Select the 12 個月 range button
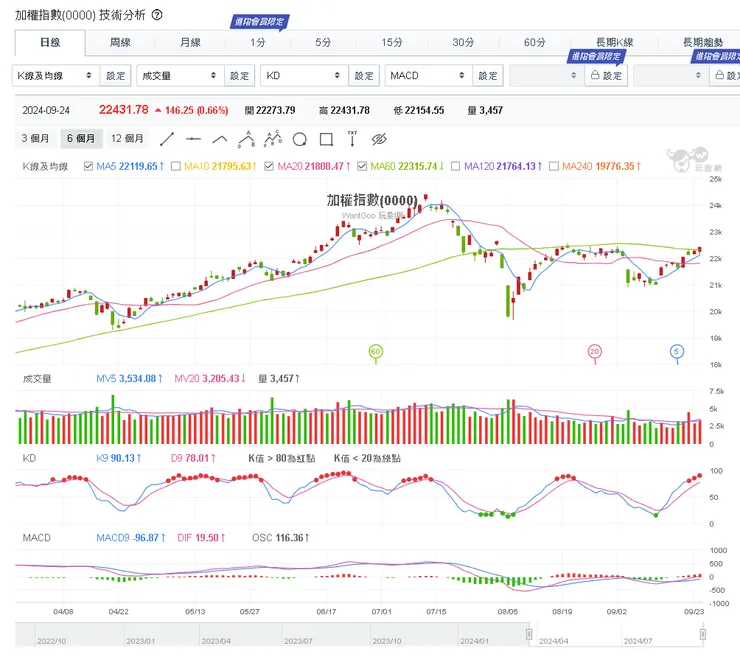The image size is (740, 655). click(127, 139)
